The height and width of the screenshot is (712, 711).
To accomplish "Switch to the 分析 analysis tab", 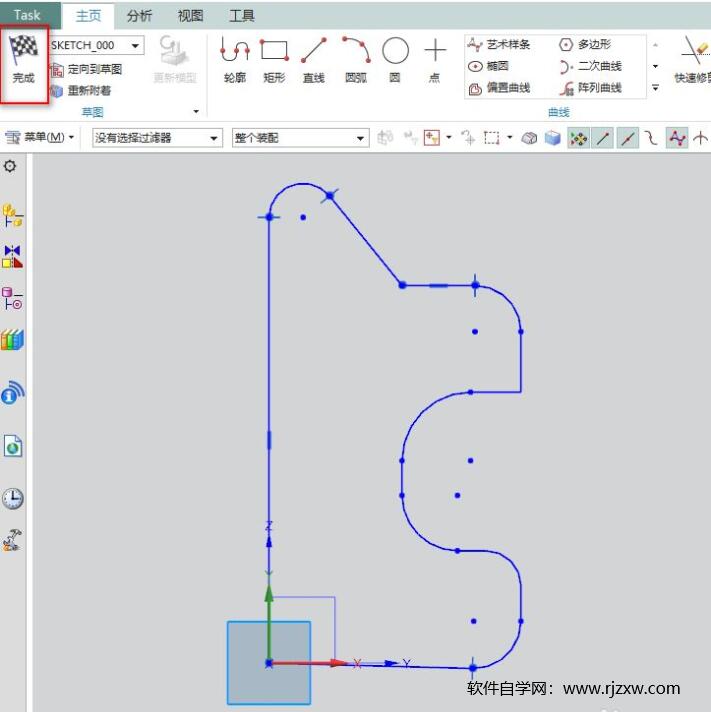I will (139, 16).
